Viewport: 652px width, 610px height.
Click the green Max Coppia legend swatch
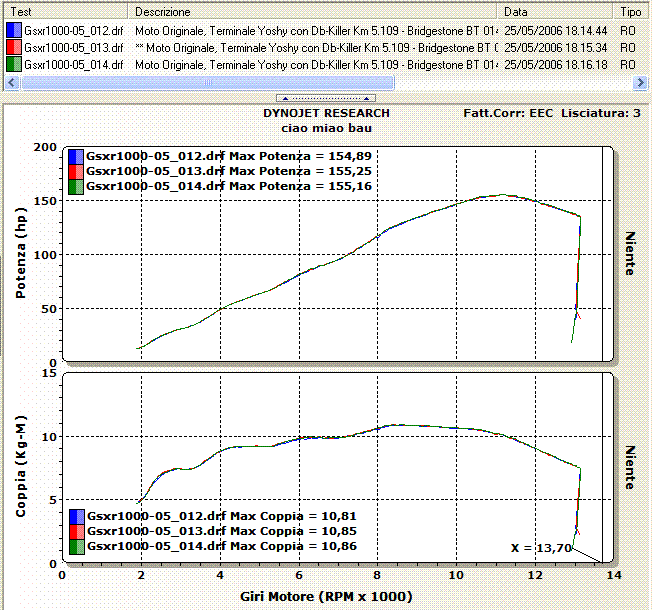(x=77, y=547)
